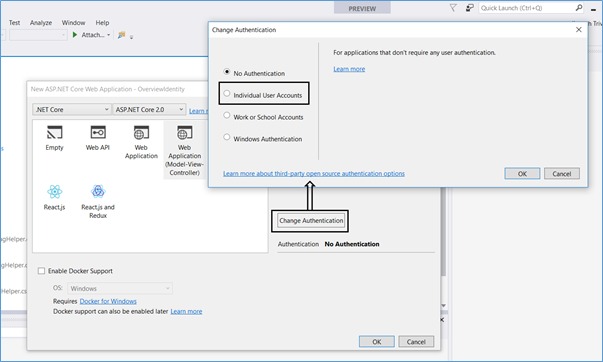This screenshot has width=603, height=362.
Task: Open the Analyze menu
Action: (41, 23)
